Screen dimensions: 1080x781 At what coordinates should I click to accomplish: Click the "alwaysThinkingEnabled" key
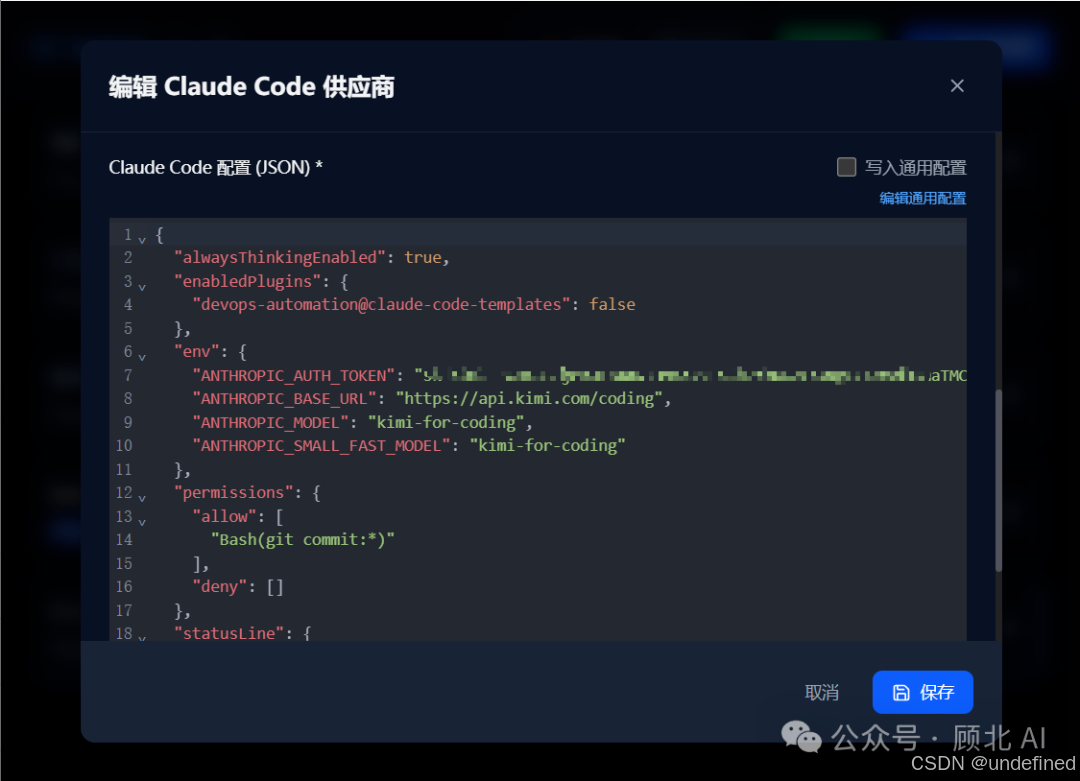coord(280,258)
